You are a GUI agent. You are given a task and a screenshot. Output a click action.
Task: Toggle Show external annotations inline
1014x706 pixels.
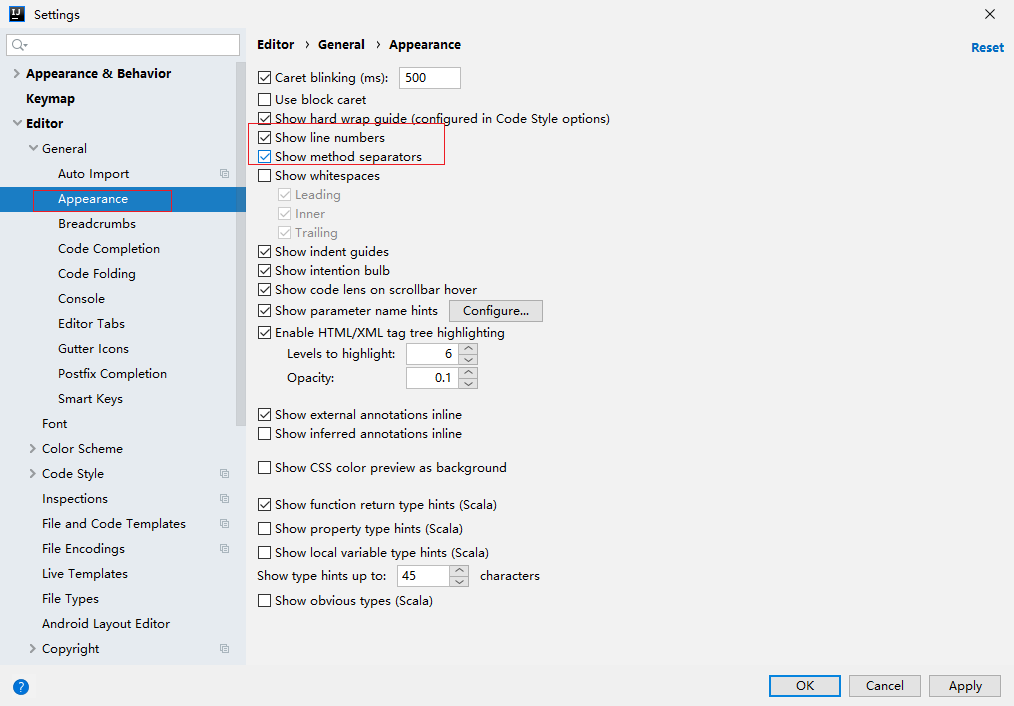pos(264,414)
